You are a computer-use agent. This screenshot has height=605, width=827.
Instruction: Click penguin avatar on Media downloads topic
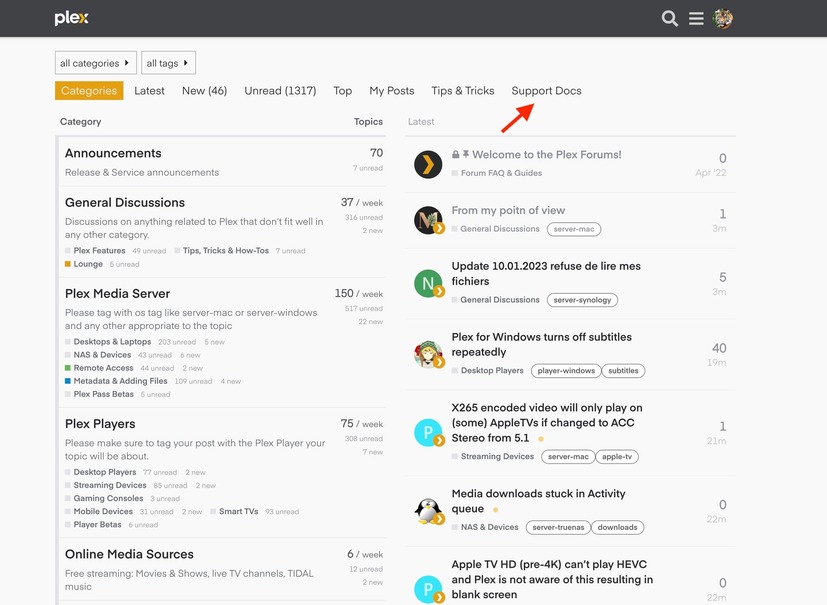tap(428, 511)
